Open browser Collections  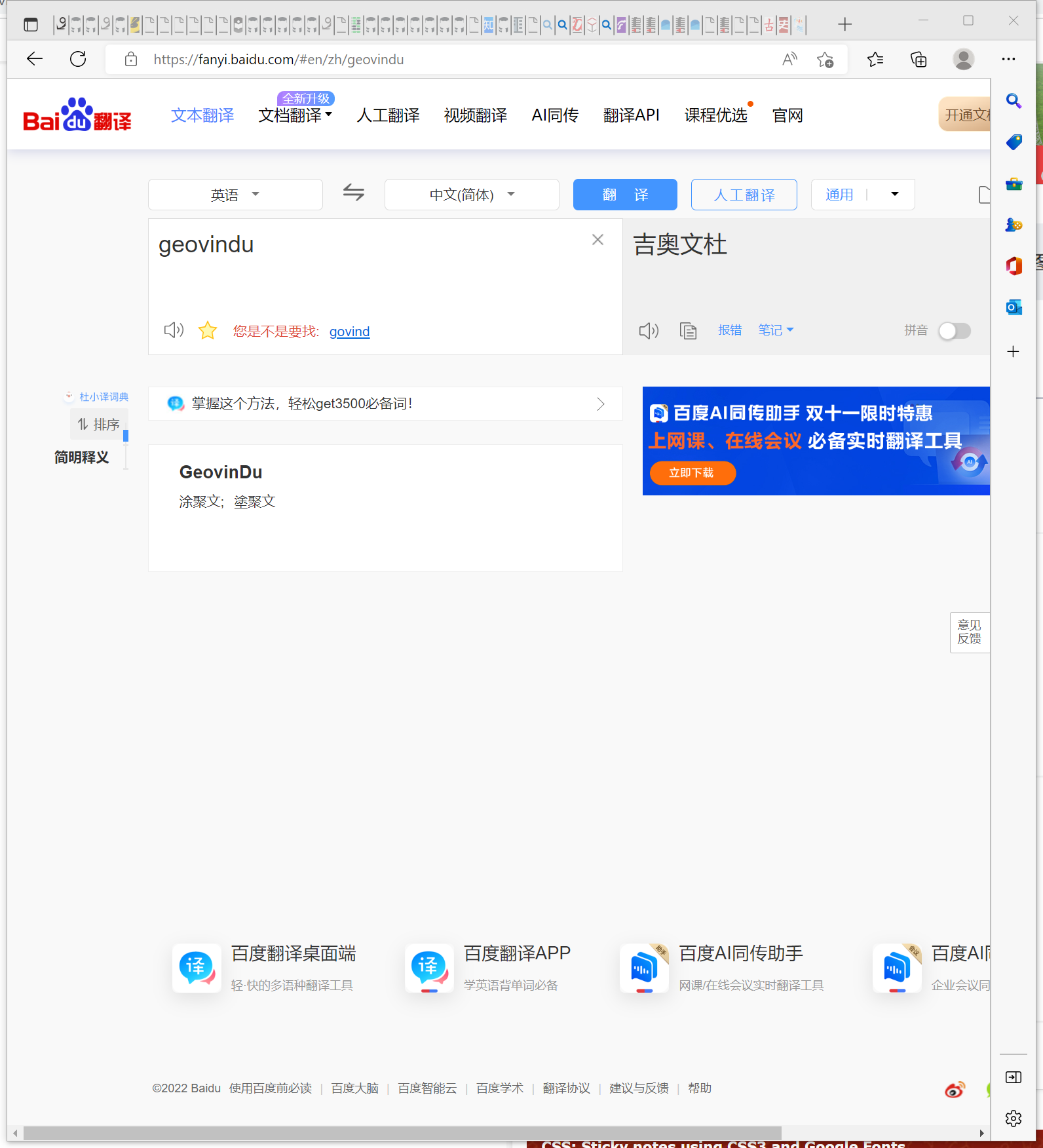pyautogui.click(x=919, y=60)
